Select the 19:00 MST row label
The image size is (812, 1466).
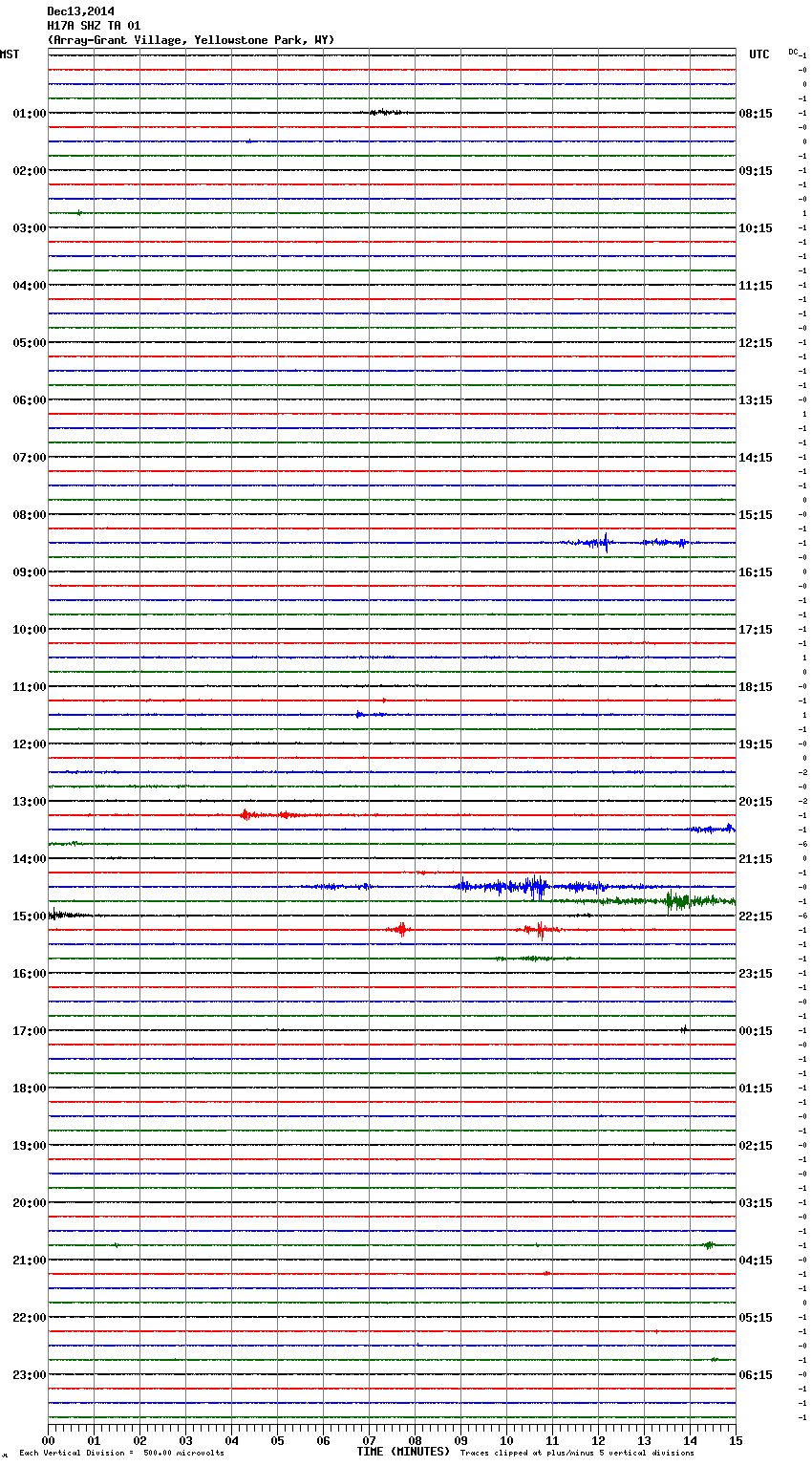point(30,1146)
